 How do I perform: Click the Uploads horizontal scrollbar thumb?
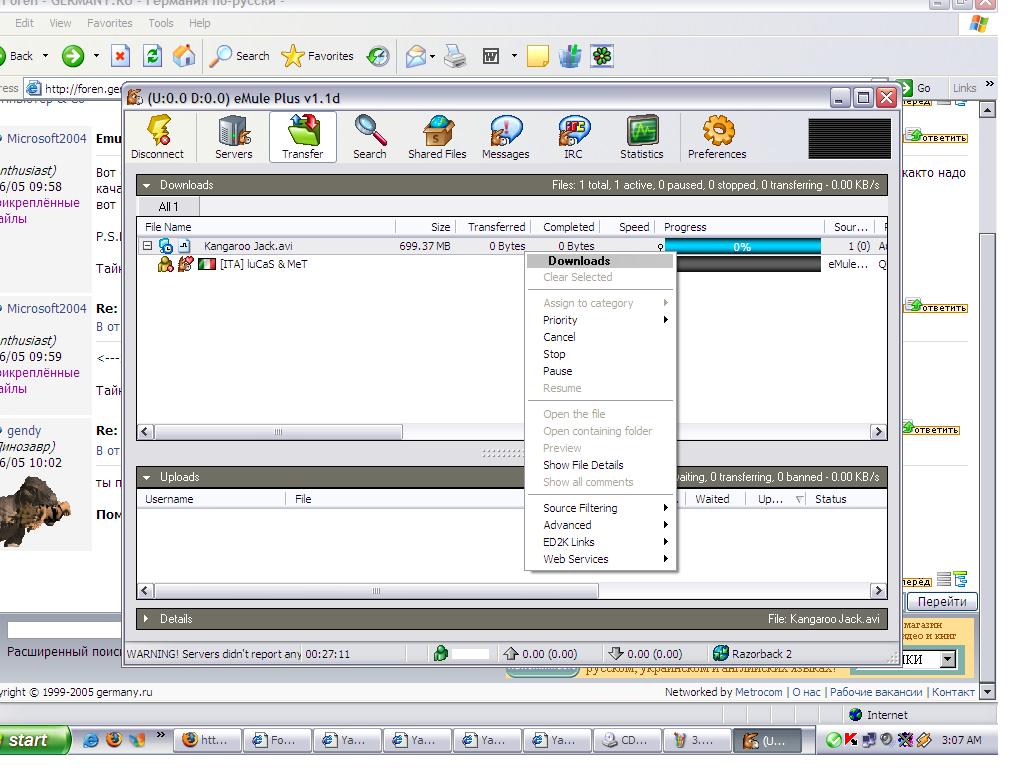[376, 591]
